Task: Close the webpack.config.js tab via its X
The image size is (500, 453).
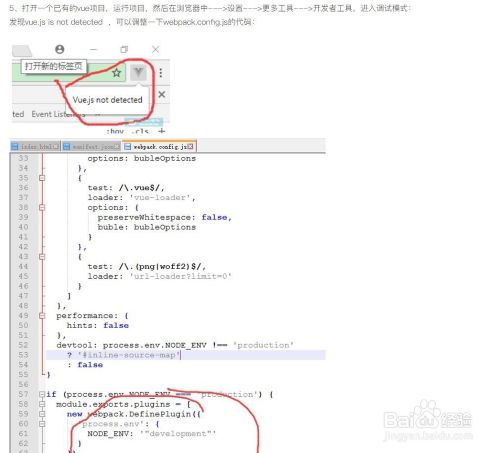Action: (190, 146)
